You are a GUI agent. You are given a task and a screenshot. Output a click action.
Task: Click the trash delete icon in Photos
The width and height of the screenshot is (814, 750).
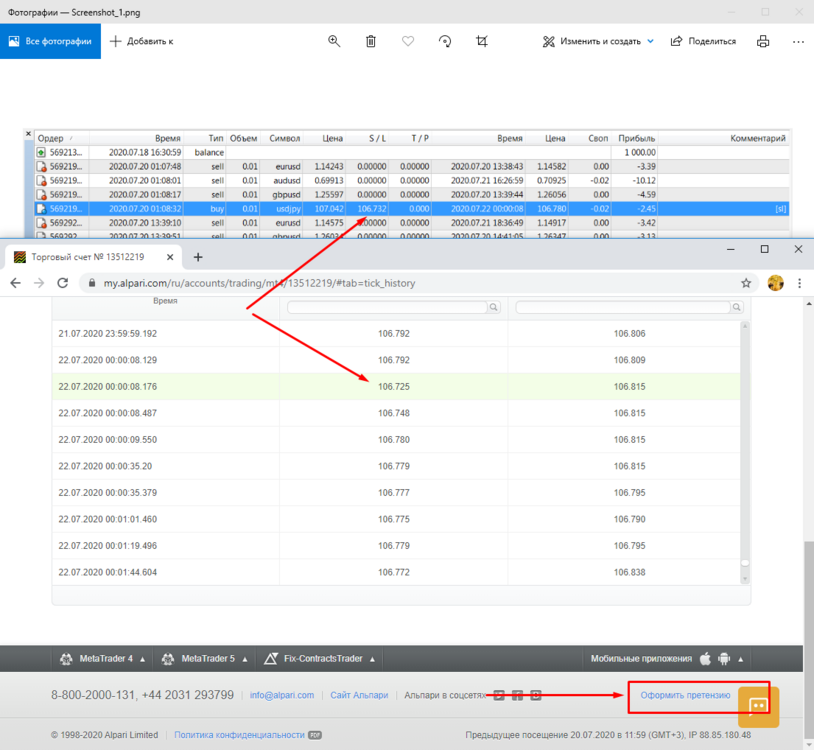tap(371, 41)
